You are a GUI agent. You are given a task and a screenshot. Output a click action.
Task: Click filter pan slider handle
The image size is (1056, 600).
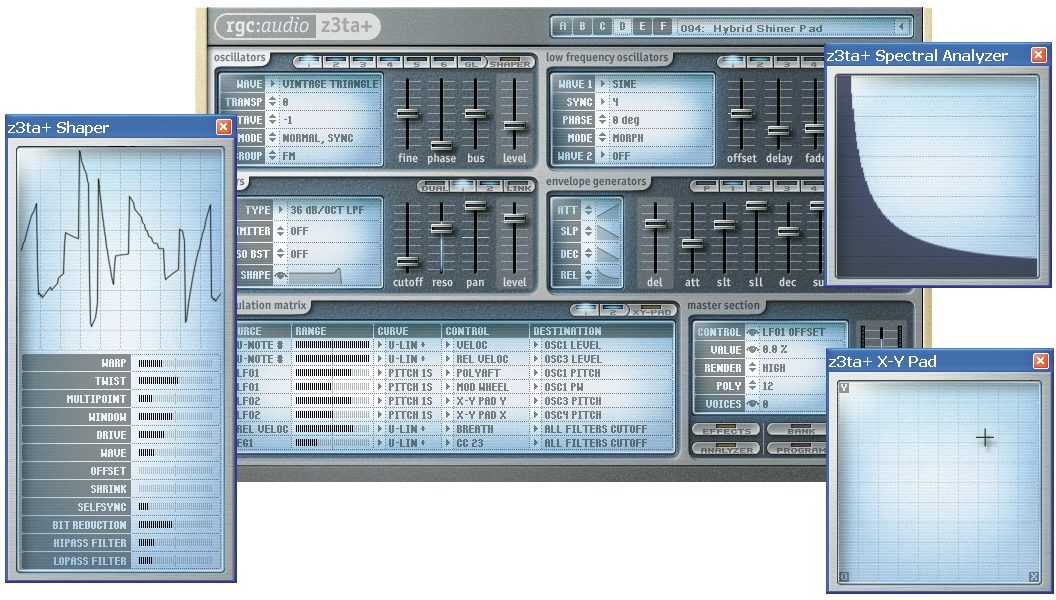[475, 205]
